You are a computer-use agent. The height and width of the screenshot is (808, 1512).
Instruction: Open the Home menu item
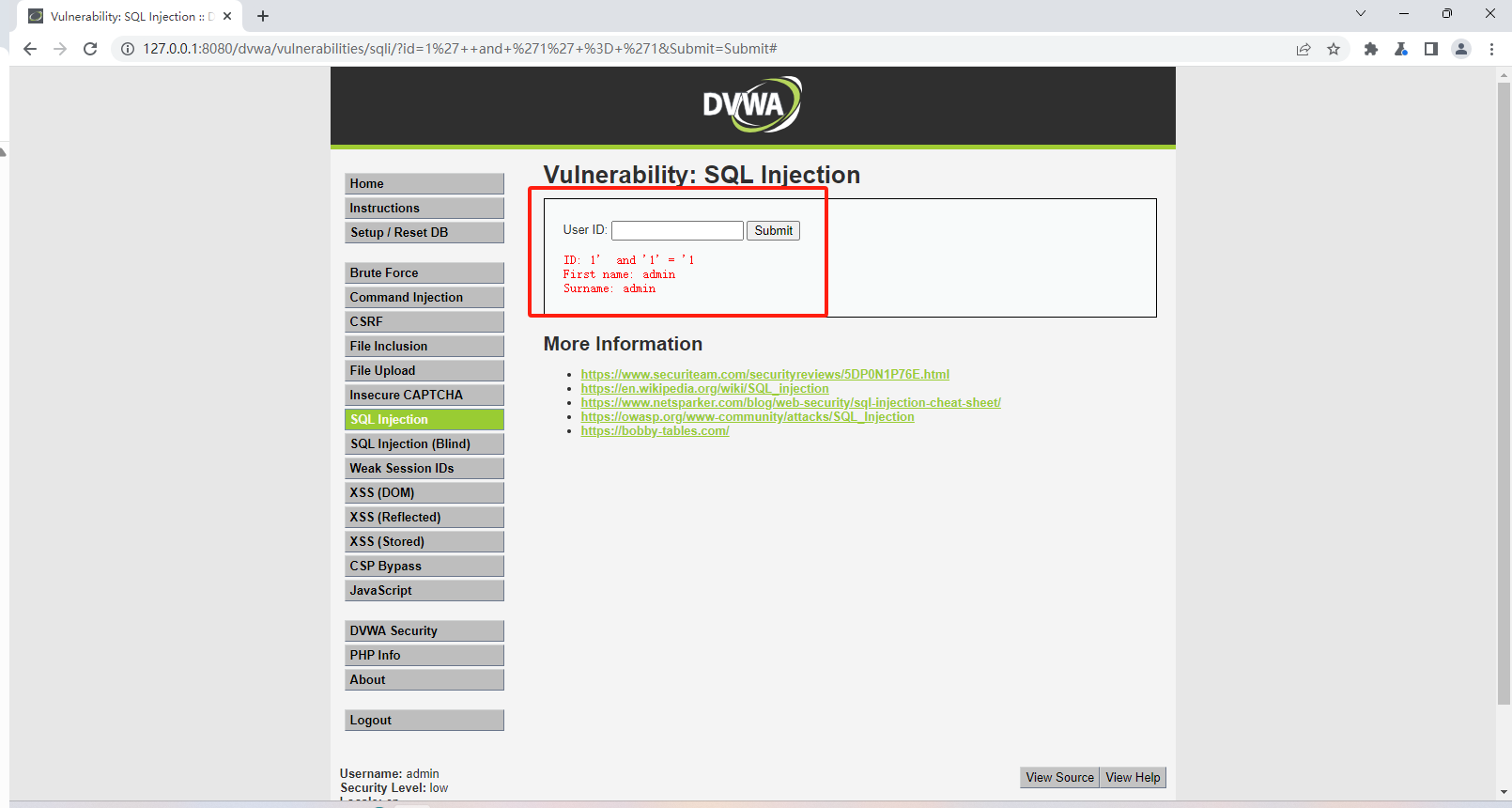click(424, 183)
